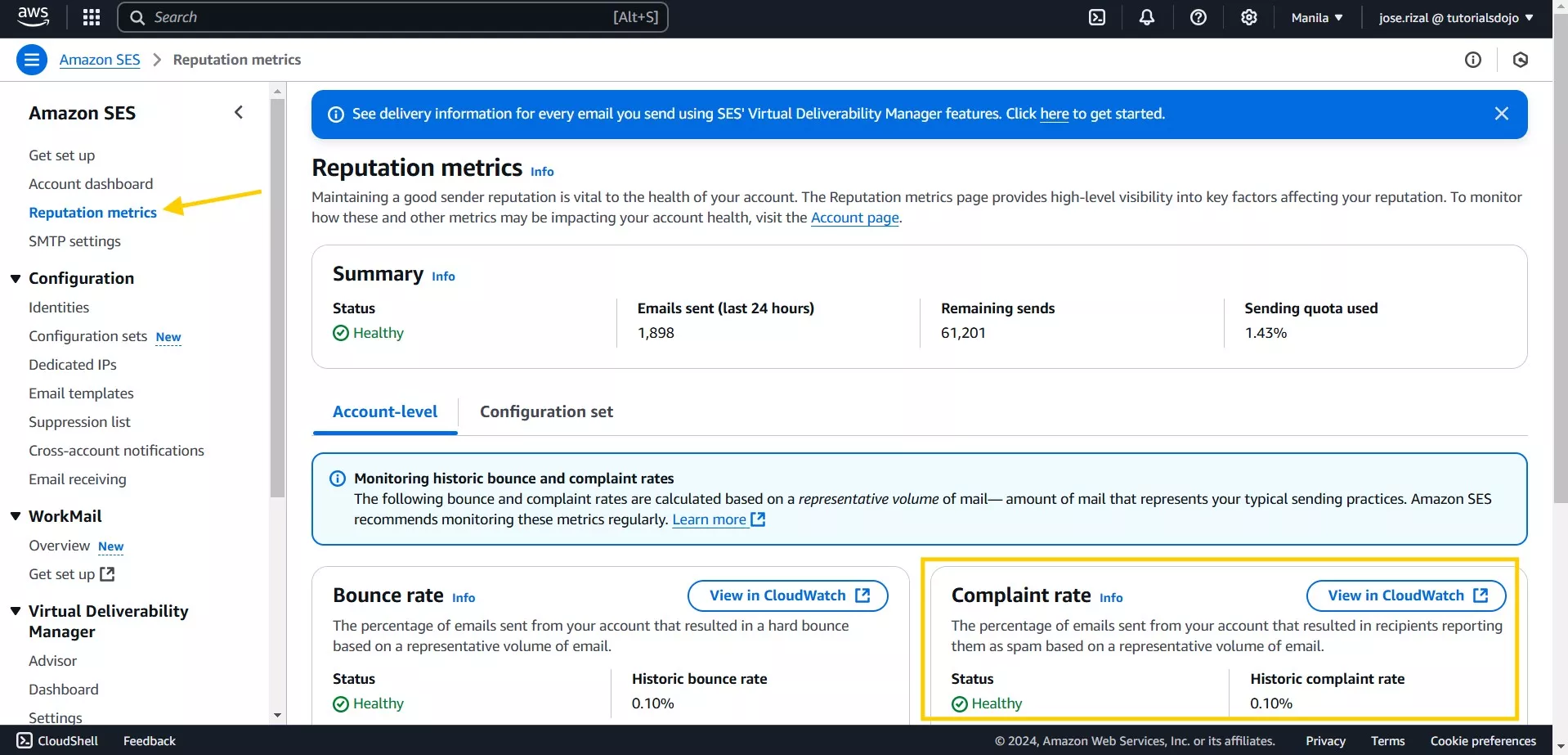Open the CloudShell icon in top bar

pyautogui.click(x=1097, y=17)
